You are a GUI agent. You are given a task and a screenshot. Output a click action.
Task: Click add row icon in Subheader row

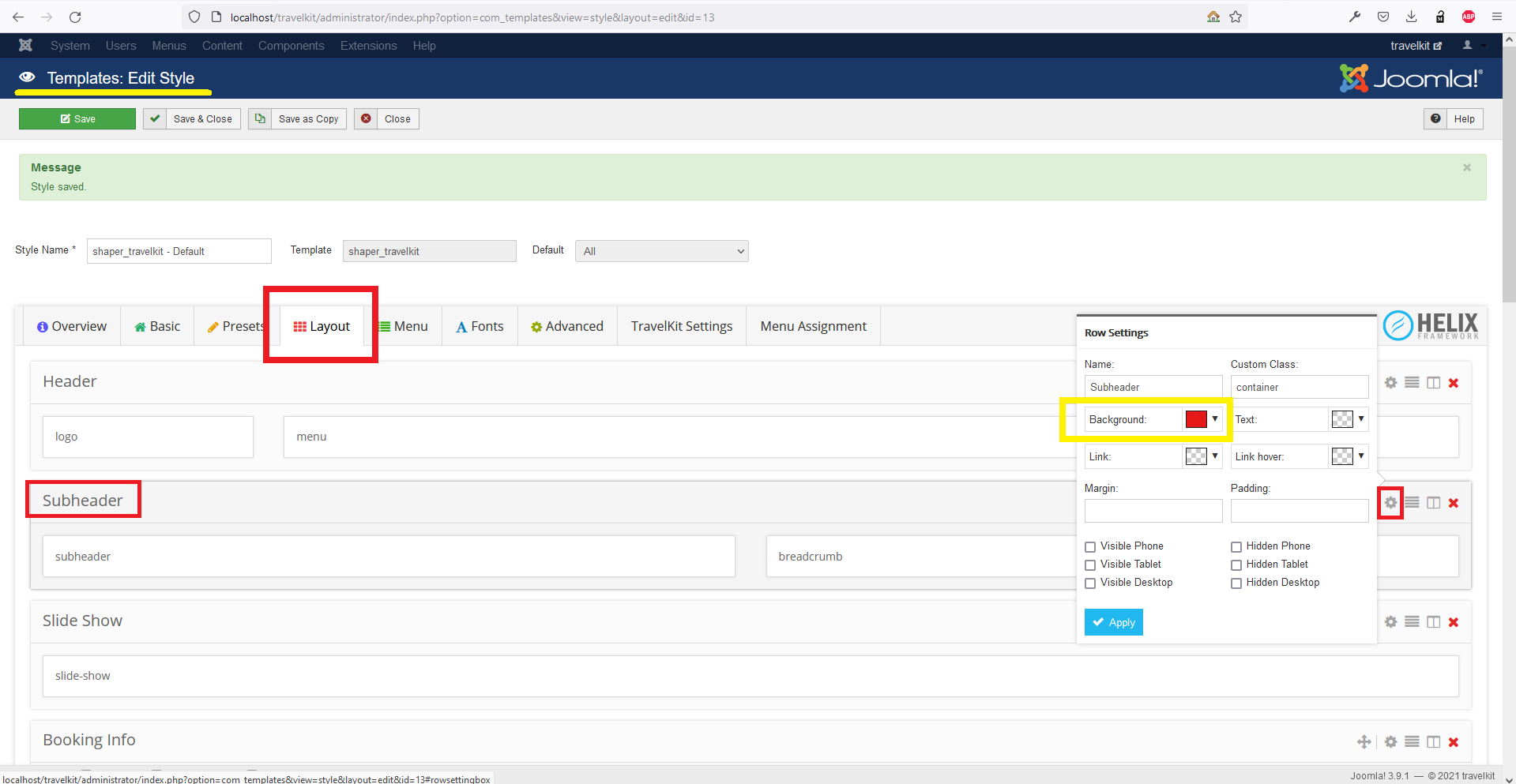click(1412, 503)
